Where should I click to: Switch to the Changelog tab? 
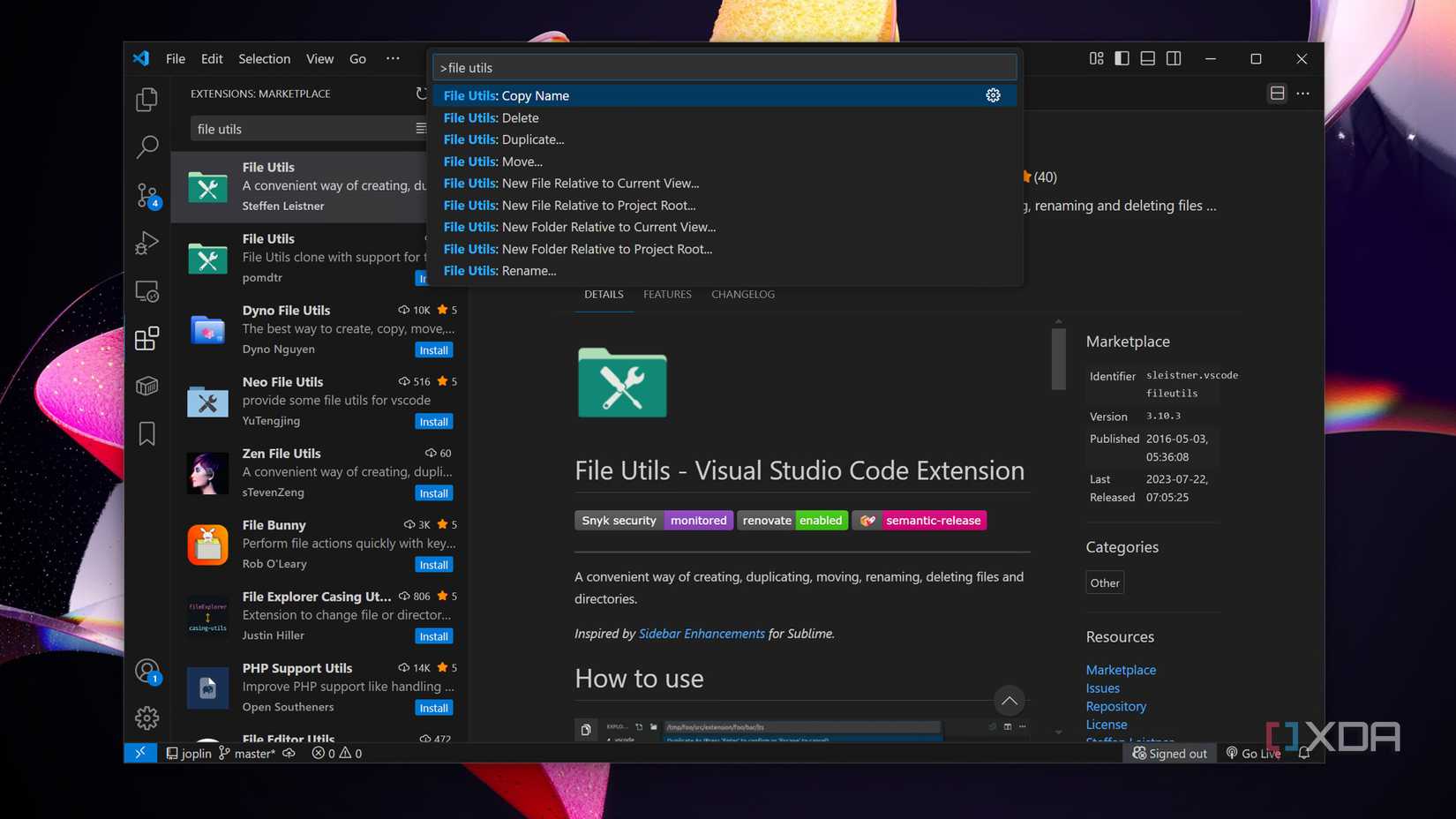(x=742, y=294)
